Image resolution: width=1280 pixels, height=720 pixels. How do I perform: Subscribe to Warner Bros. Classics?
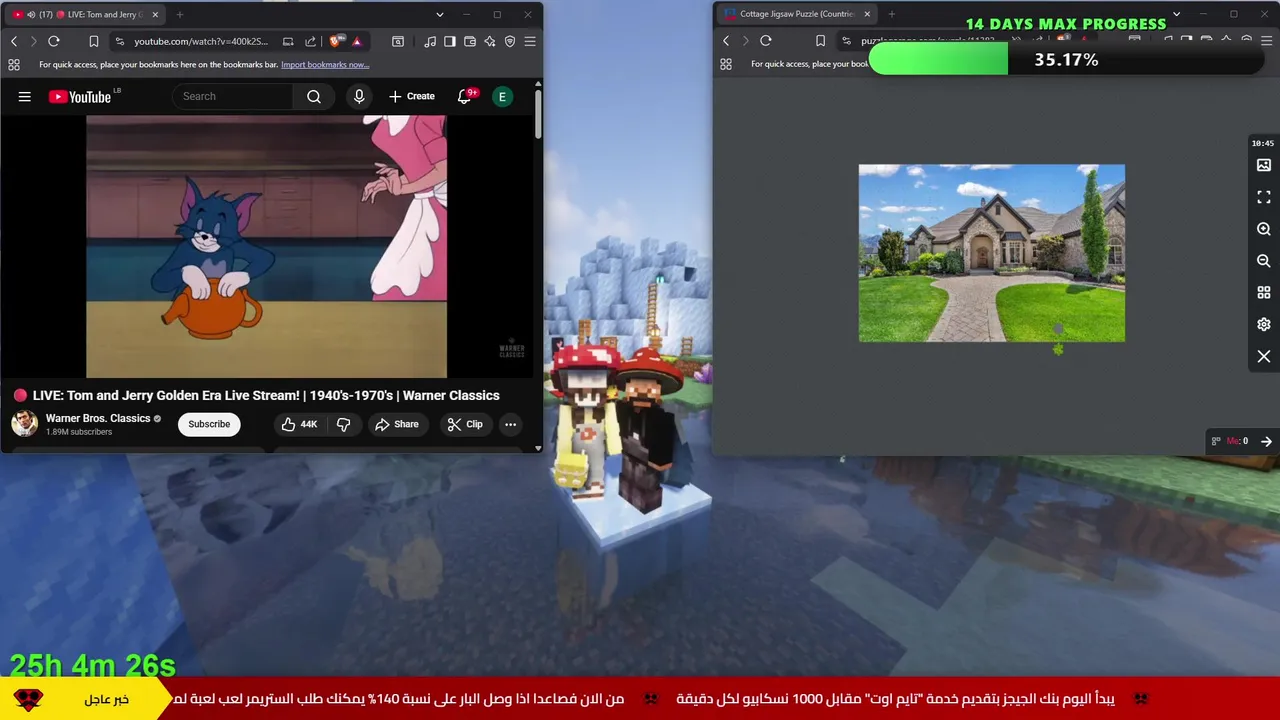click(x=209, y=424)
